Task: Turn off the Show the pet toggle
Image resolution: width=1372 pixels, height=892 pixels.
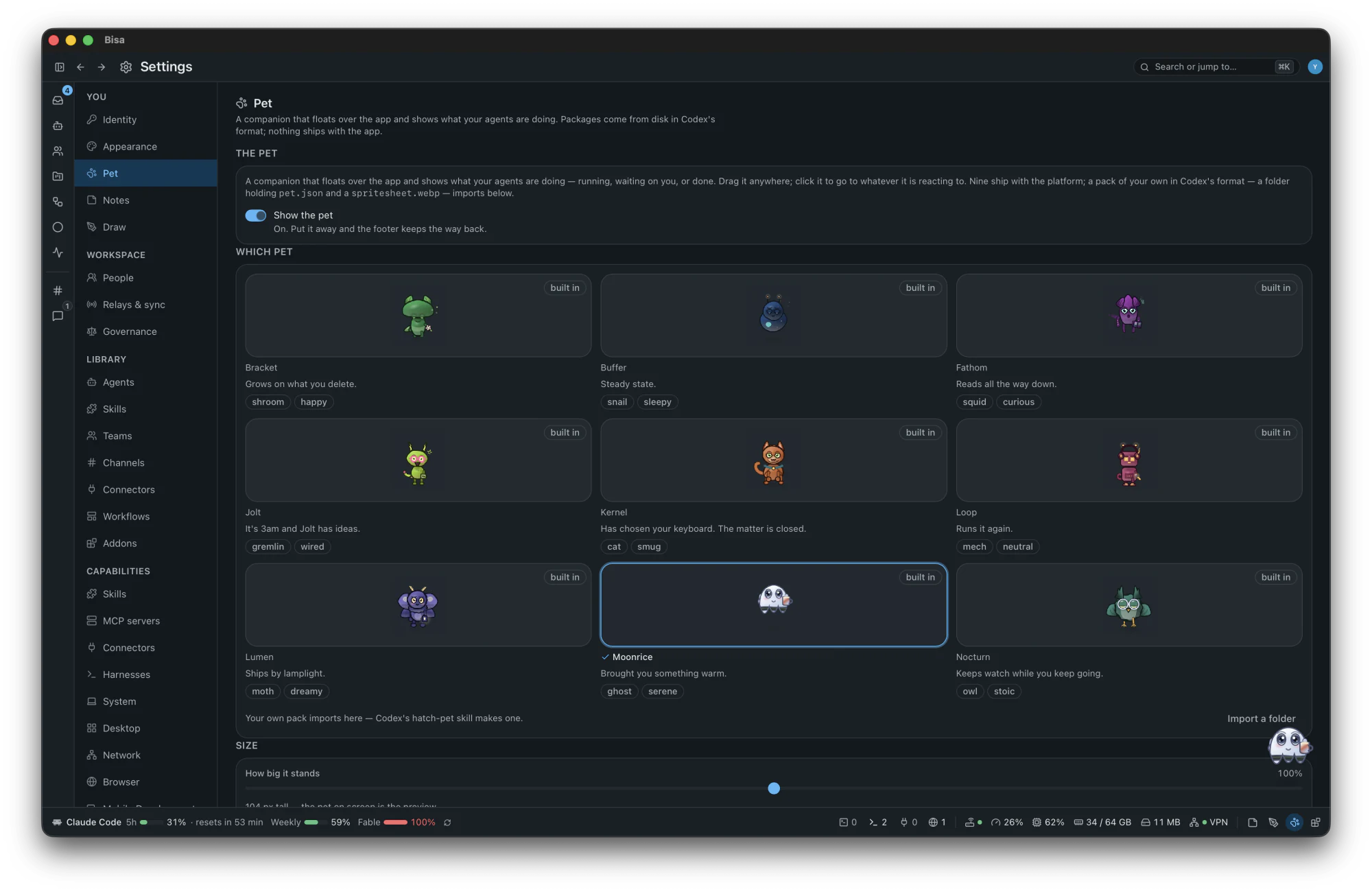Action: [256, 215]
